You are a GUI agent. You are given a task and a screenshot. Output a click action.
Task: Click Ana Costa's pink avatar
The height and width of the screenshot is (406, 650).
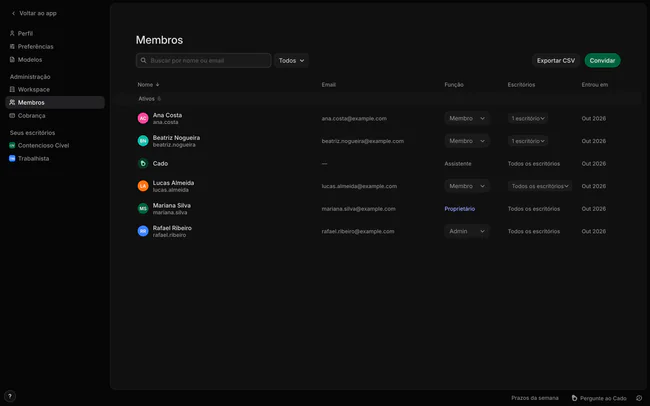(143, 118)
